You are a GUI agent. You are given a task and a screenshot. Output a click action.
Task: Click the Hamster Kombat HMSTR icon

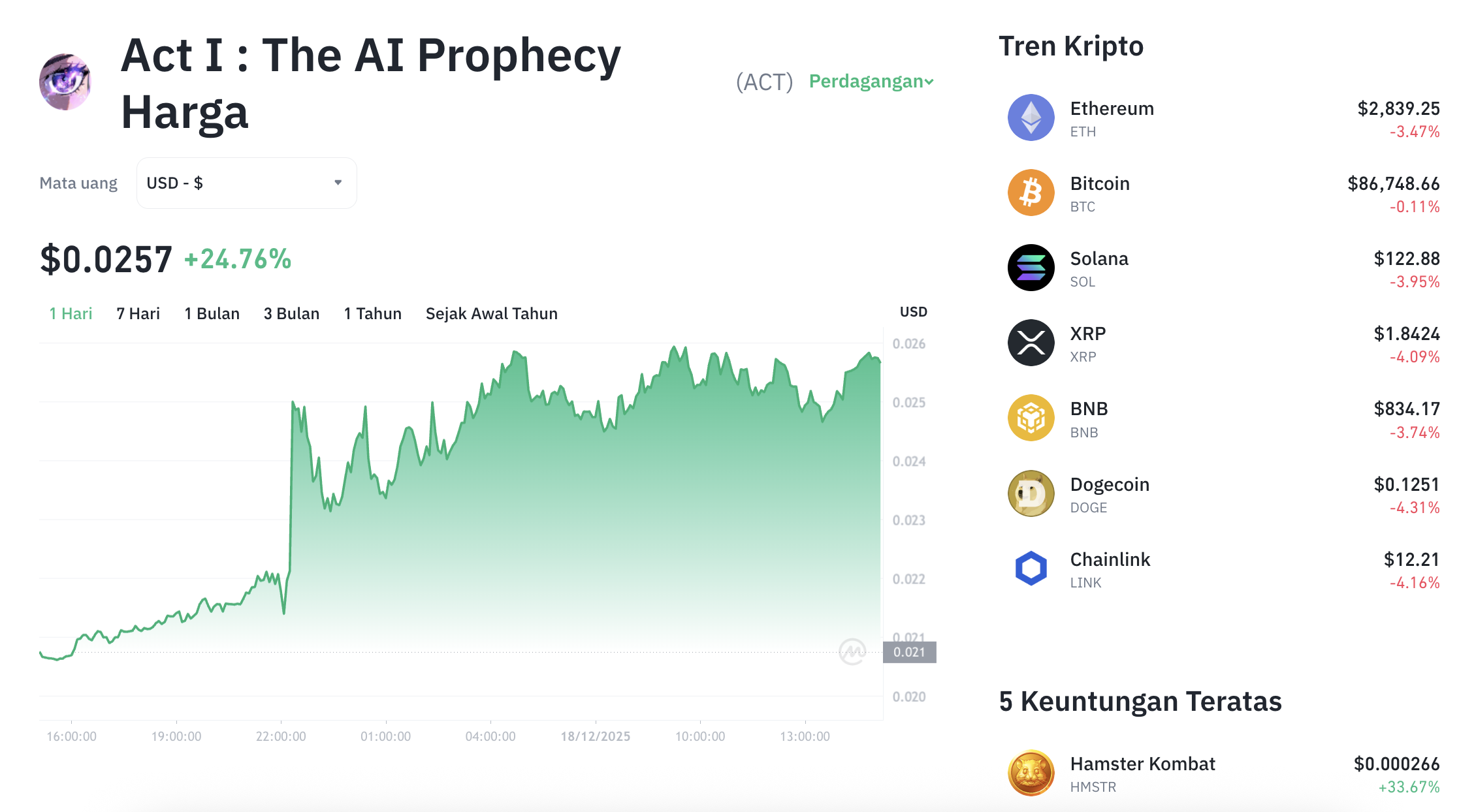[1031, 772]
